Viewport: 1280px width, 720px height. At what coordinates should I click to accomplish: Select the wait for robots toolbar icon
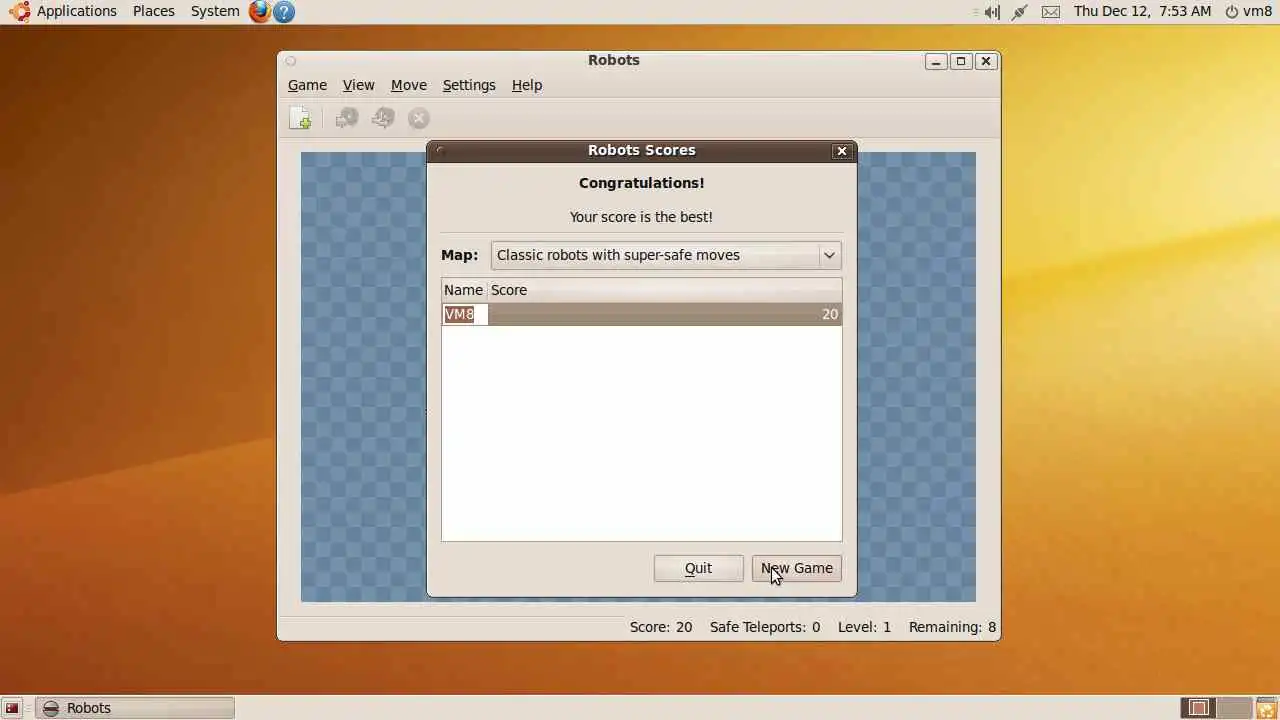(x=419, y=118)
